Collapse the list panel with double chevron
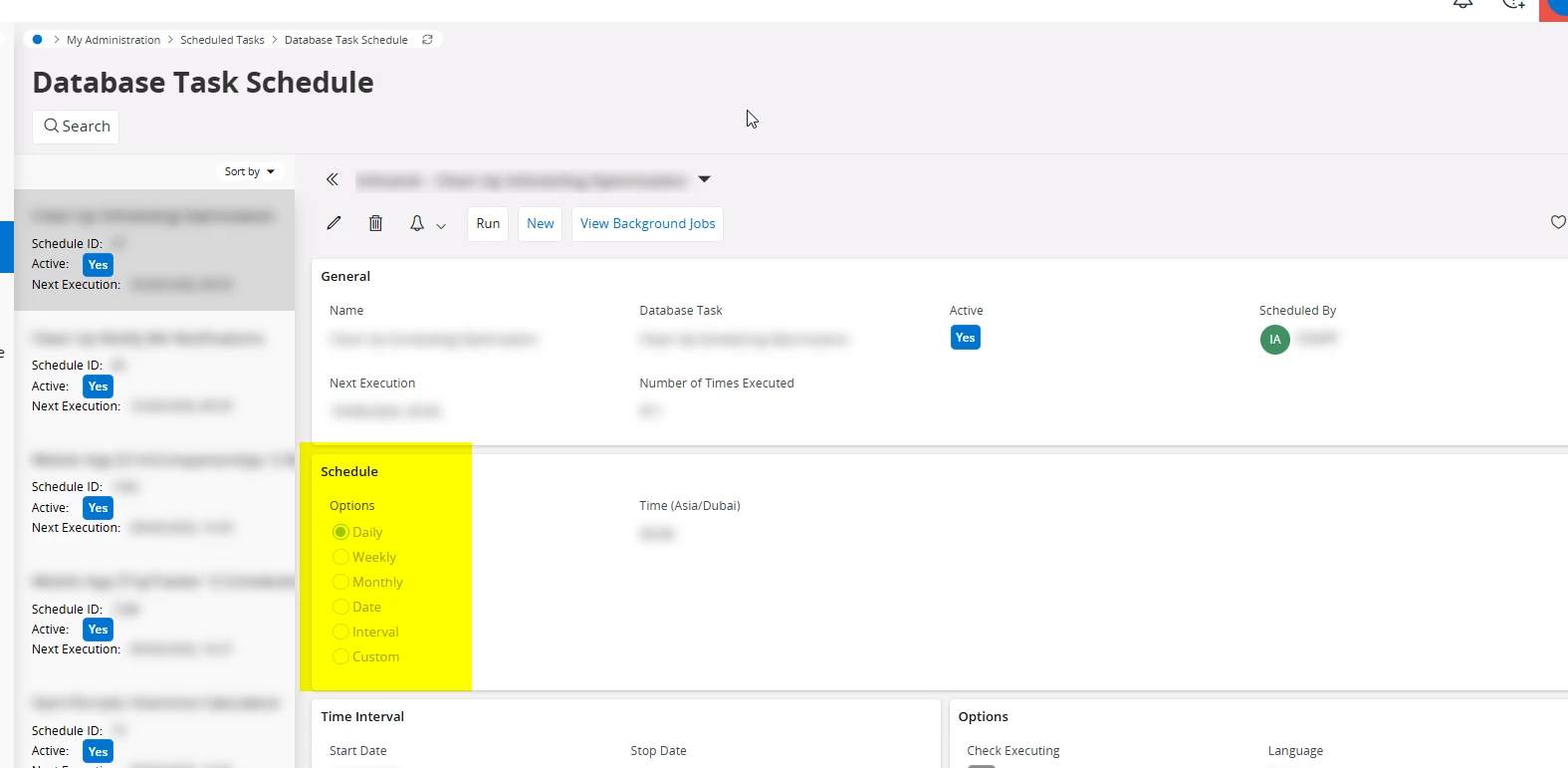 coord(333,179)
